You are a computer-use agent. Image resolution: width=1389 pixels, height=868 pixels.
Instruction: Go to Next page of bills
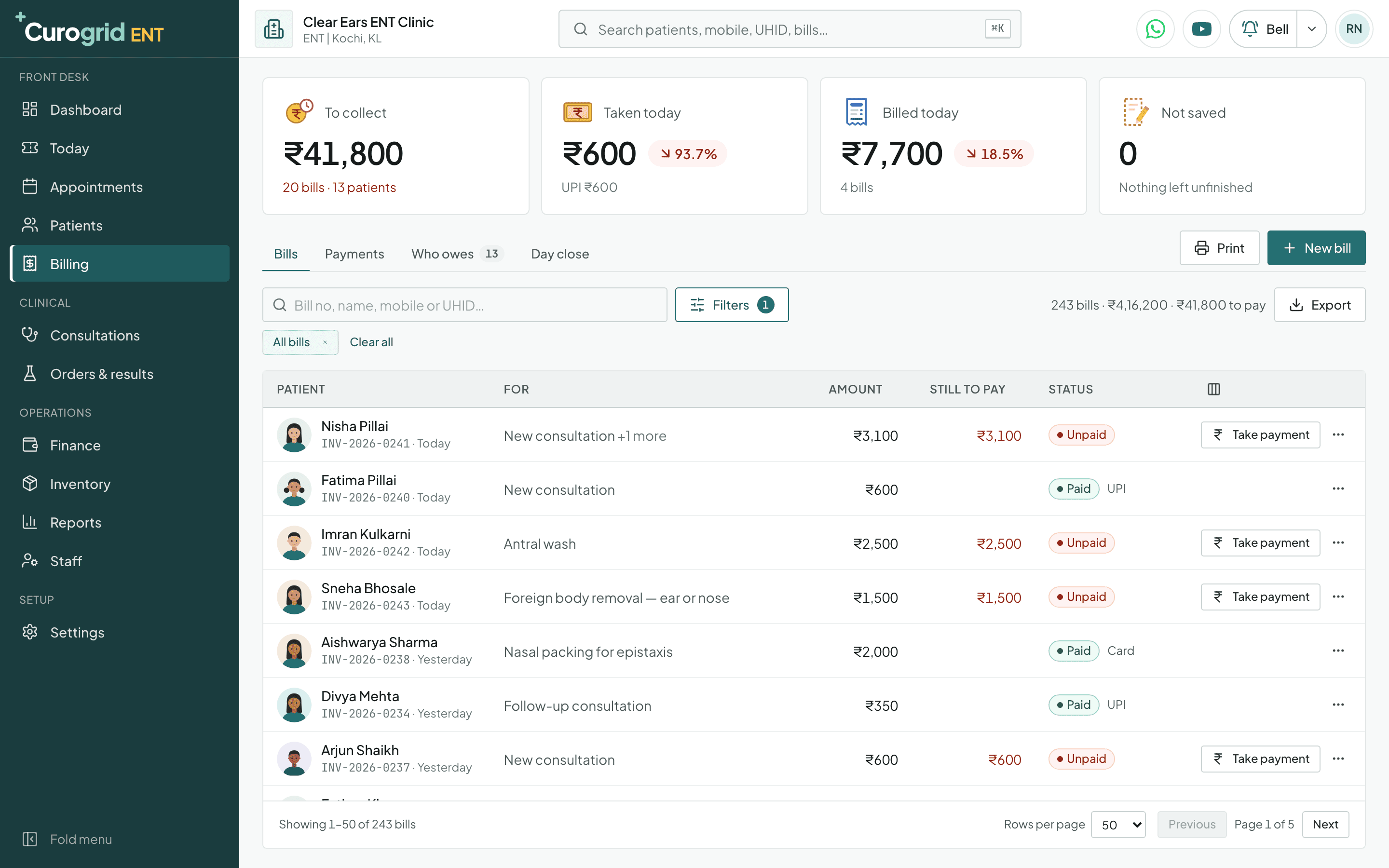point(1325,825)
